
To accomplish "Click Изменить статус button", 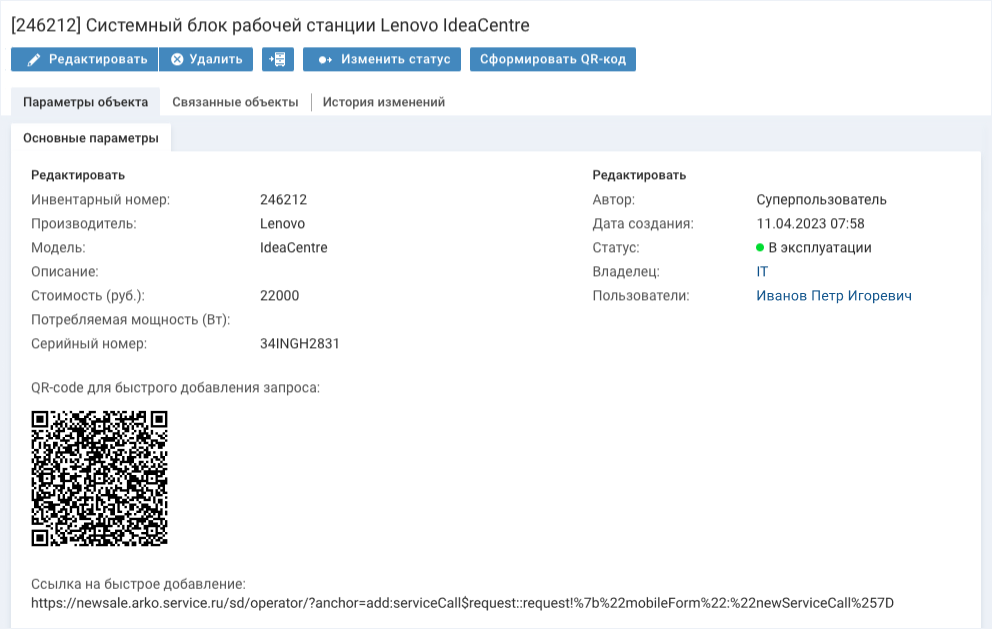I will (382, 59).
